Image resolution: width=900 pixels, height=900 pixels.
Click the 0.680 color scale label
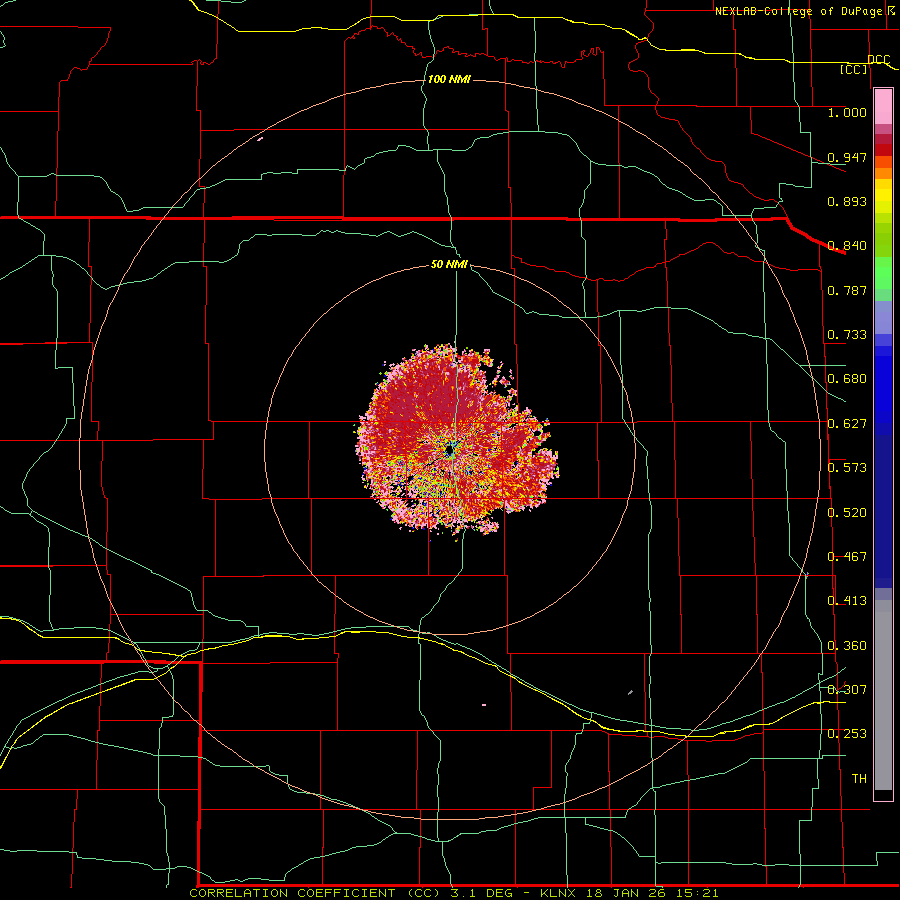coord(847,379)
